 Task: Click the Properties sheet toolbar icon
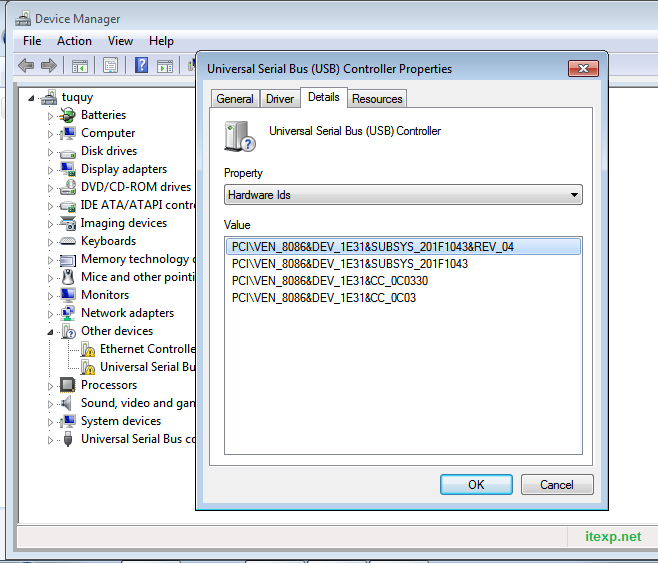click(x=110, y=65)
